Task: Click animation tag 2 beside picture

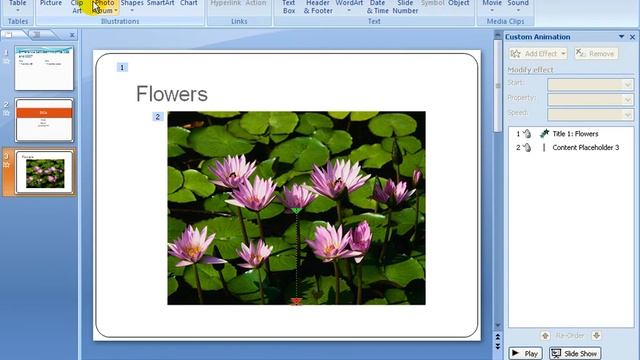Action: tap(158, 117)
